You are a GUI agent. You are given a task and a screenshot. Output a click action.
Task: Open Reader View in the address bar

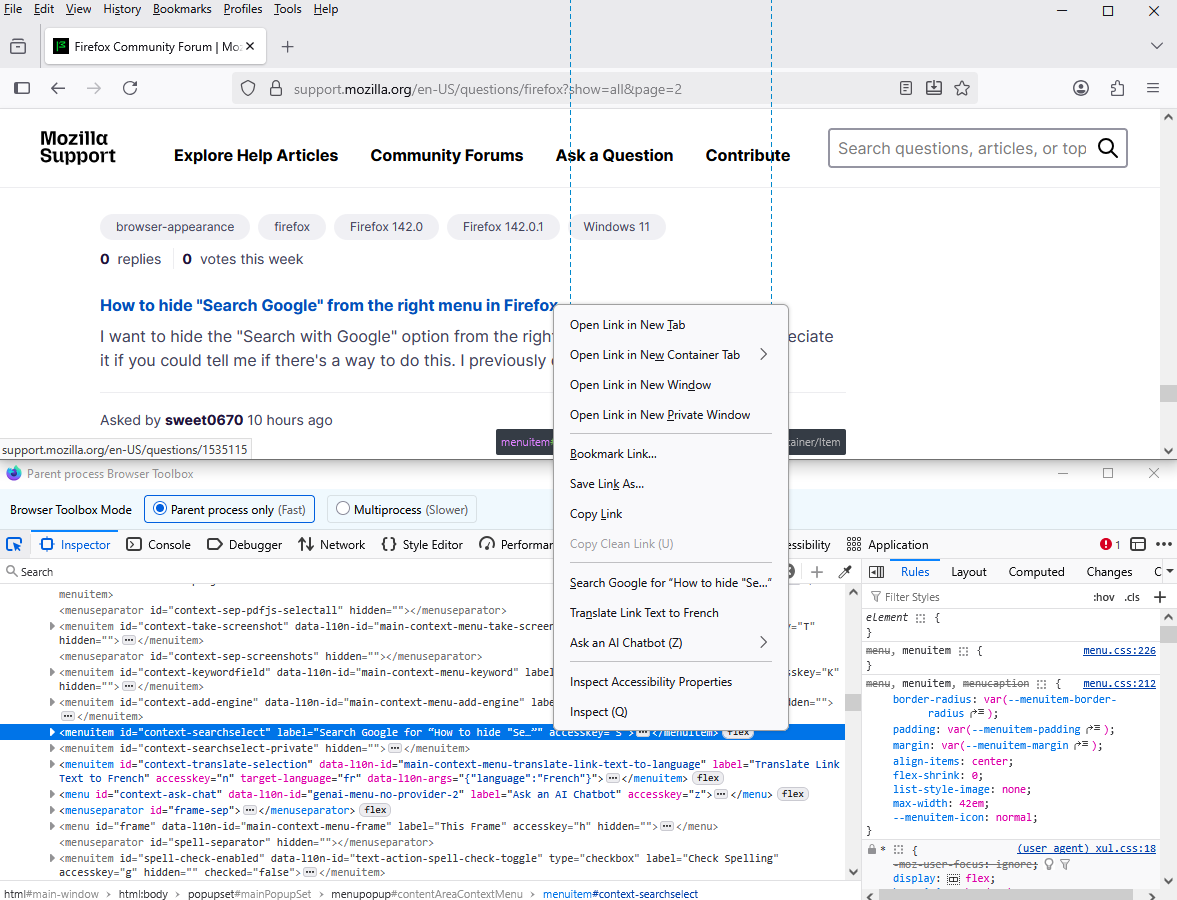(906, 88)
